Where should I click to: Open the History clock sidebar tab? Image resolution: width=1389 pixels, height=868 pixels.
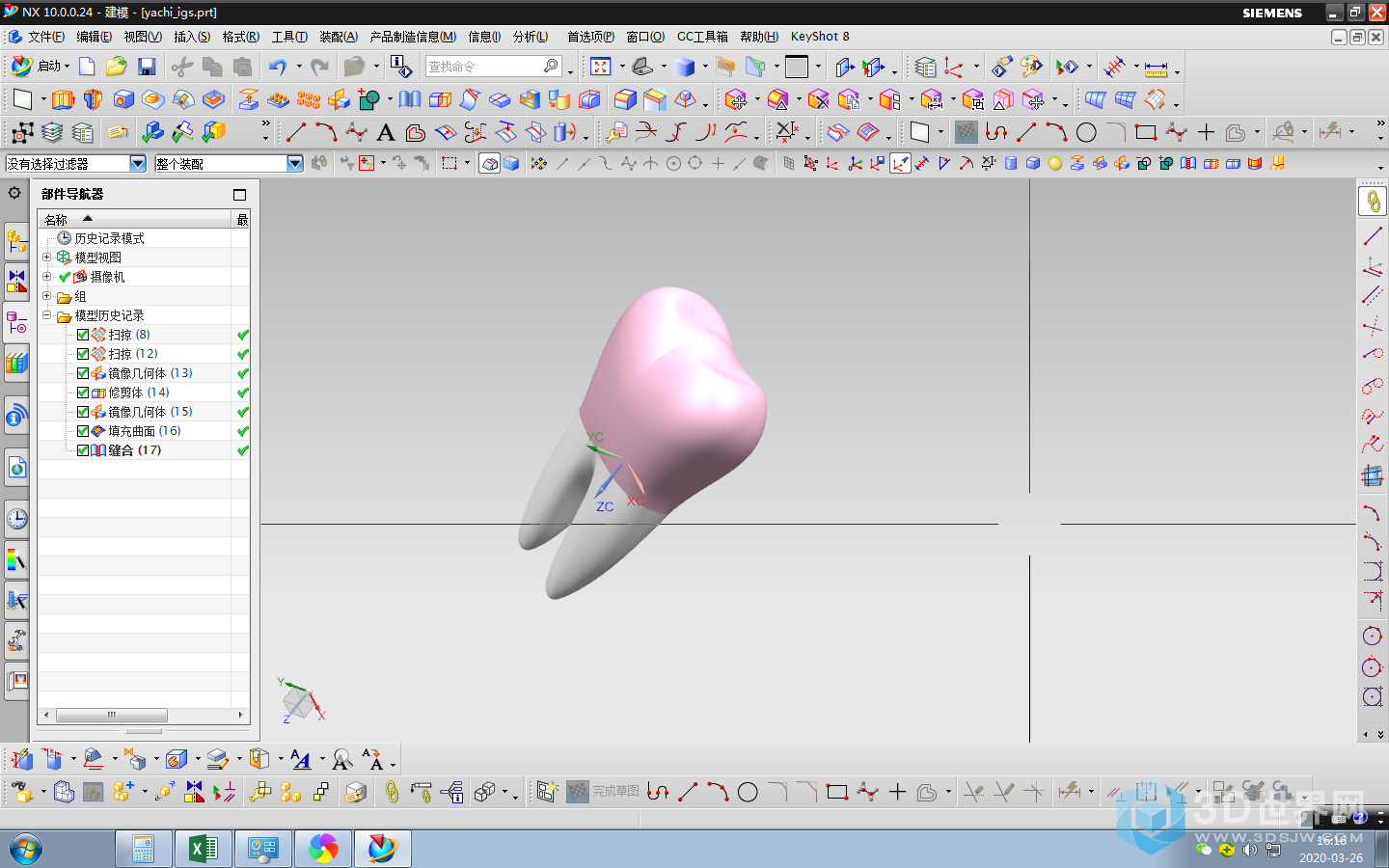tap(16, 519)
